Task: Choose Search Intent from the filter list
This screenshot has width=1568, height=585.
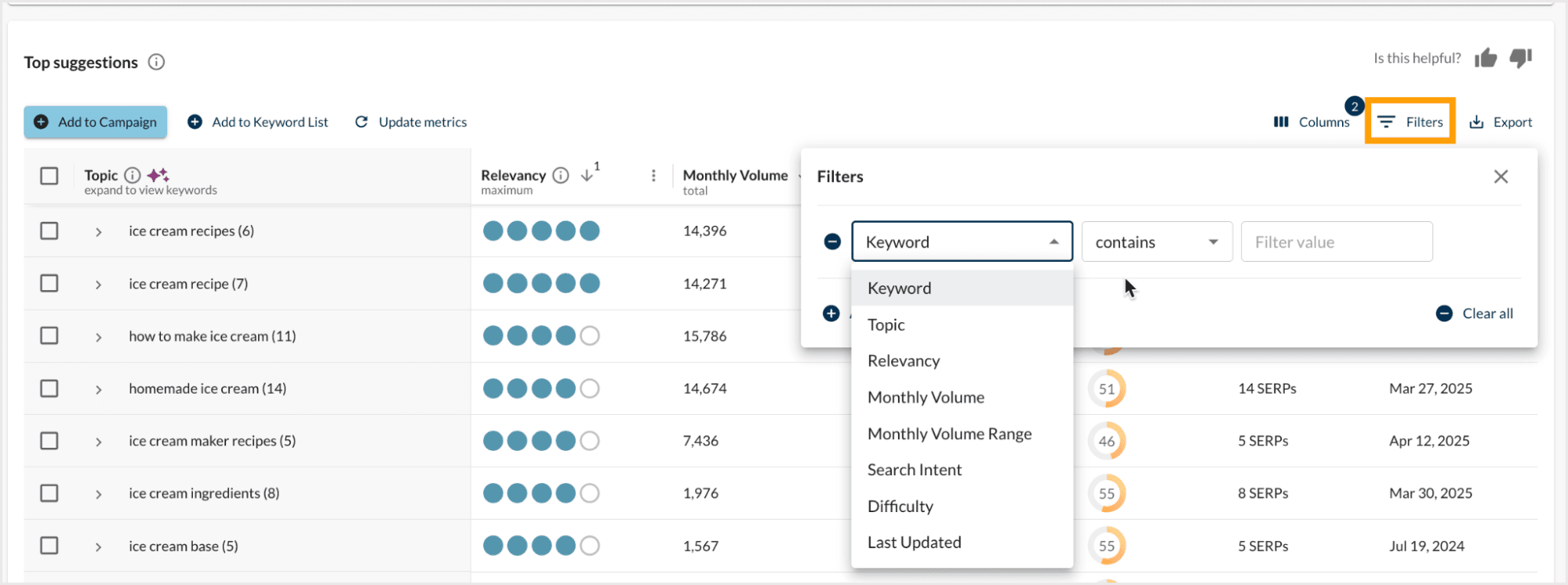Action: pos(914,470)
